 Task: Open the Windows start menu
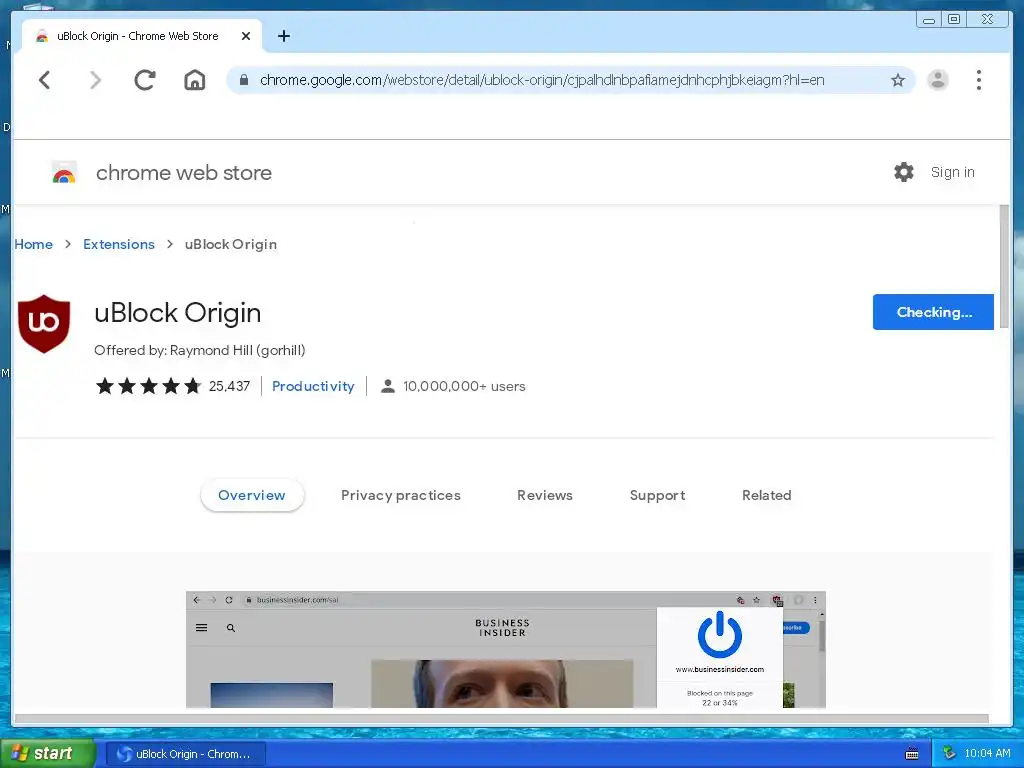[47, 754]
